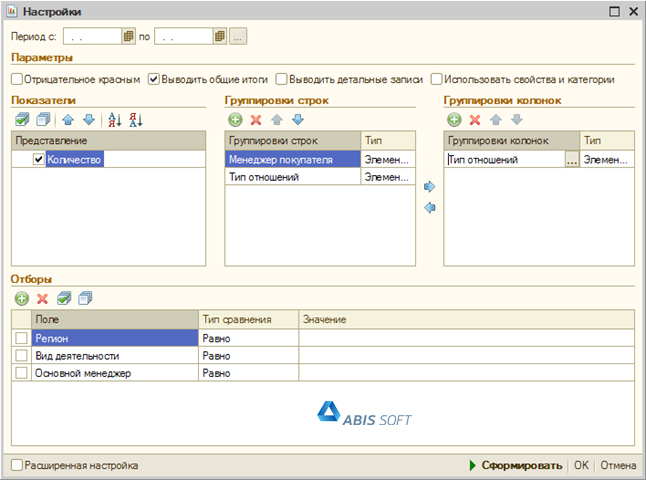
Task: Click Представление column header
Action: (x=109, y=140)
